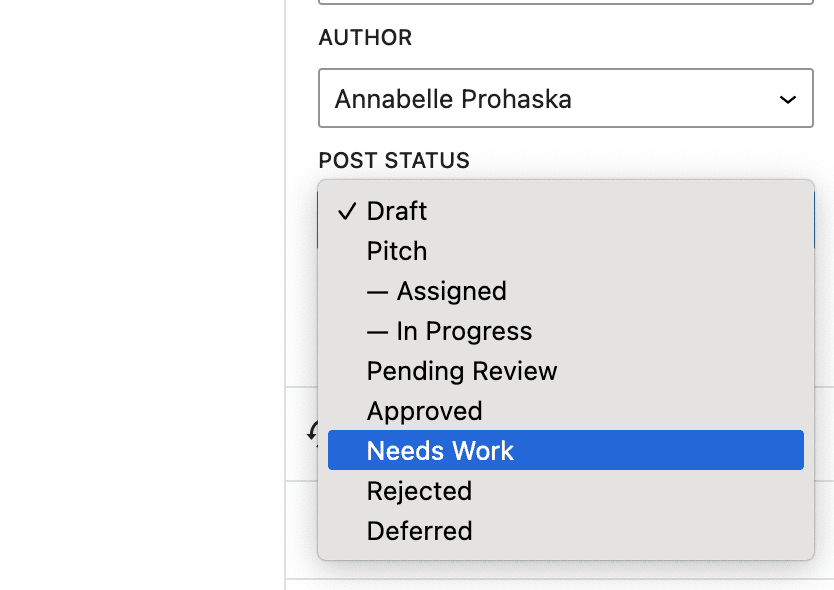
Task: Click the chevron arrow in Author field
Action: click(788, 100)
